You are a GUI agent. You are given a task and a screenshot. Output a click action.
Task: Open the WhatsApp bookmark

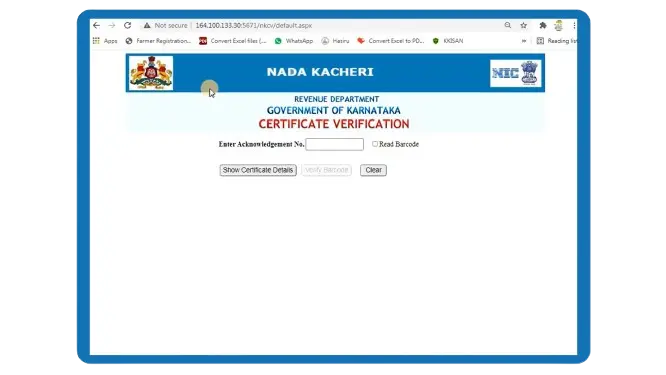[x=294, y=41]
